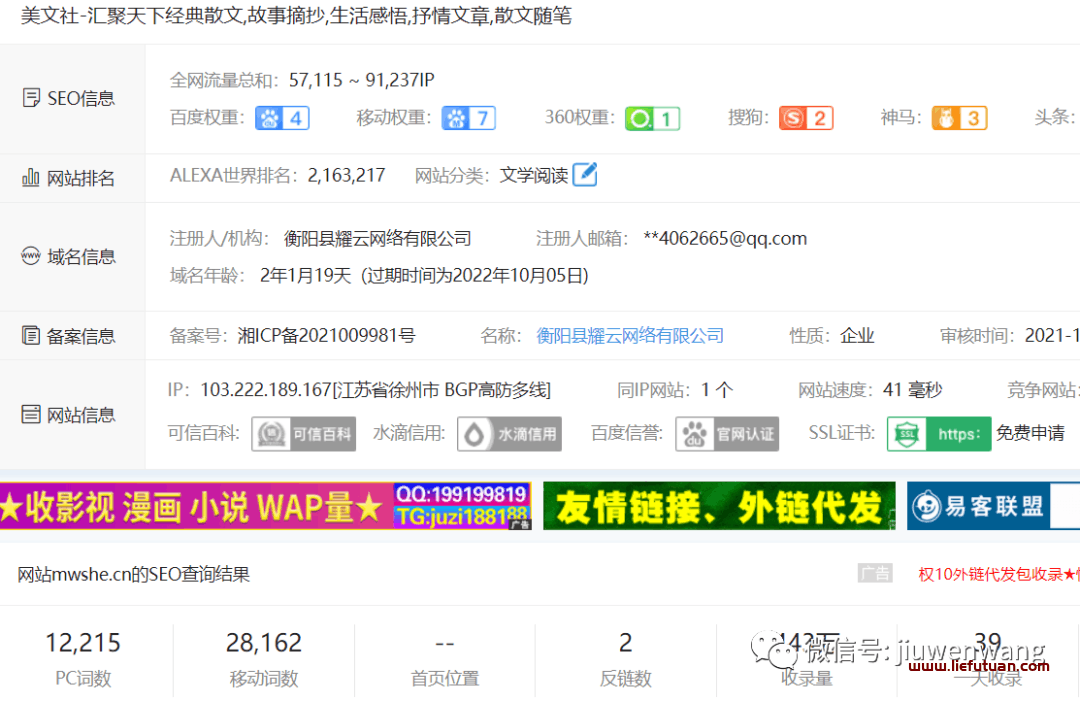This screenshot has width=1080, height=701.
Task: Click the 权10外链代发包收录 ad link
Action: pyautogui.click(x=999, y=574)
